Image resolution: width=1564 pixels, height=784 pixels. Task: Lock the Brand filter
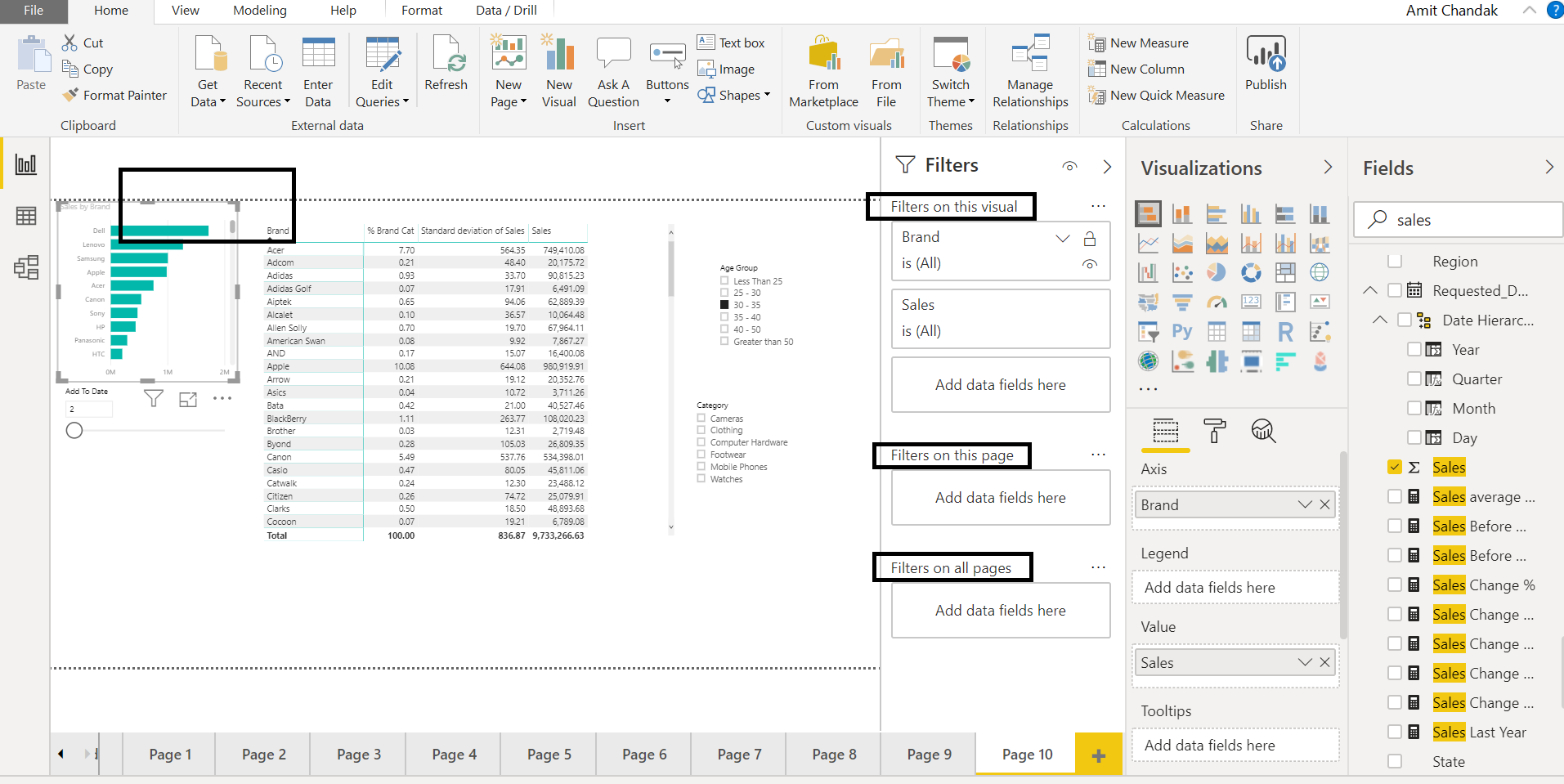pyautogui.click(x=1090, y=239)
